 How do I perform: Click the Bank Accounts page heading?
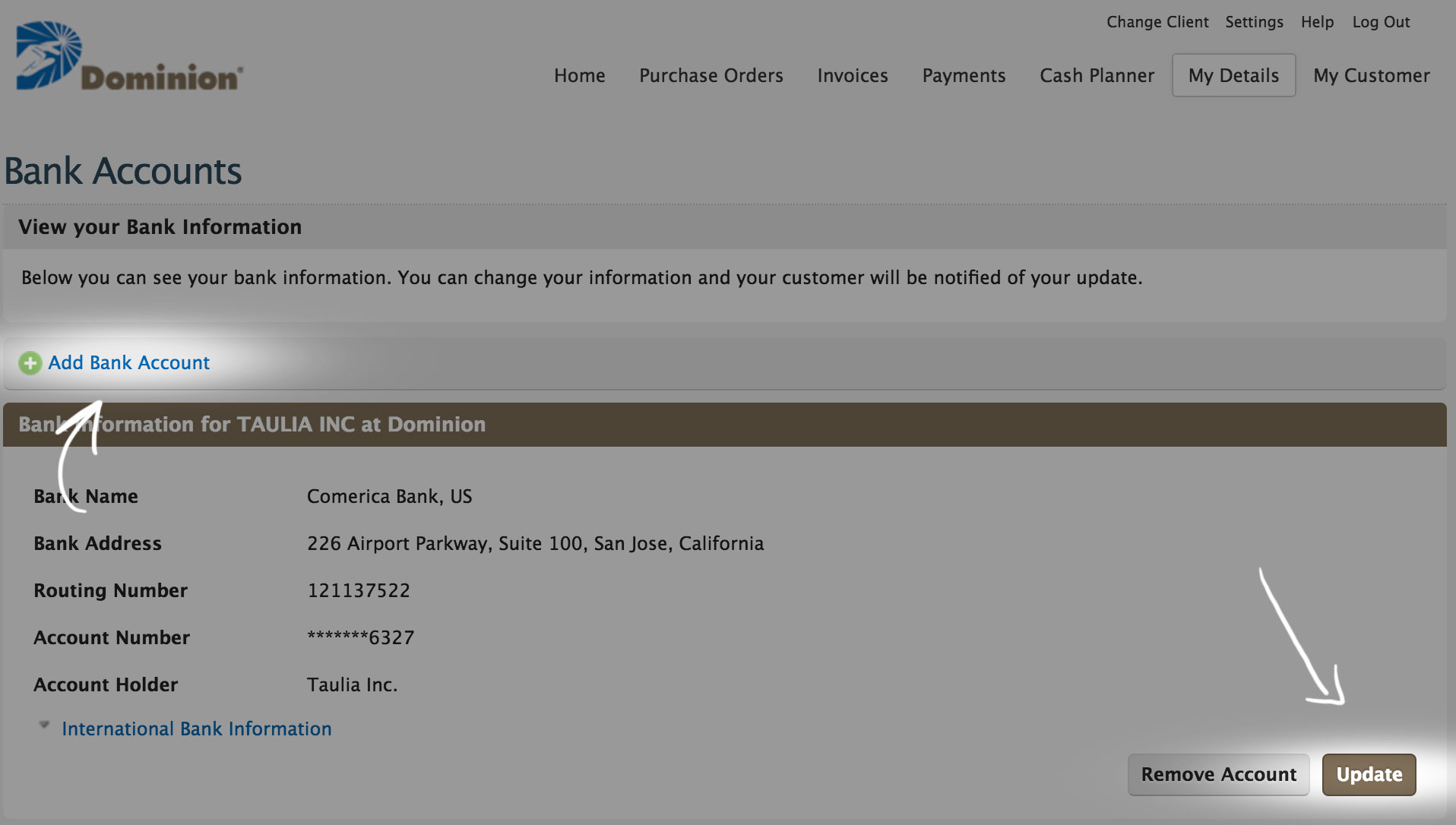(123, 171)
